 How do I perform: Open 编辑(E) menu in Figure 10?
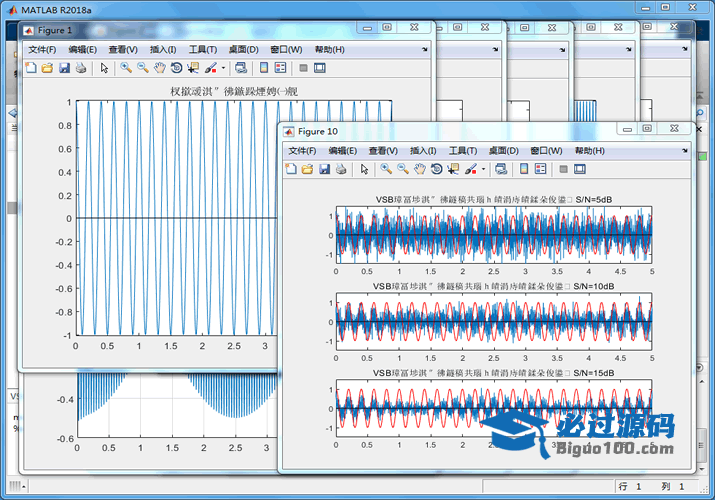pos(342,151)
